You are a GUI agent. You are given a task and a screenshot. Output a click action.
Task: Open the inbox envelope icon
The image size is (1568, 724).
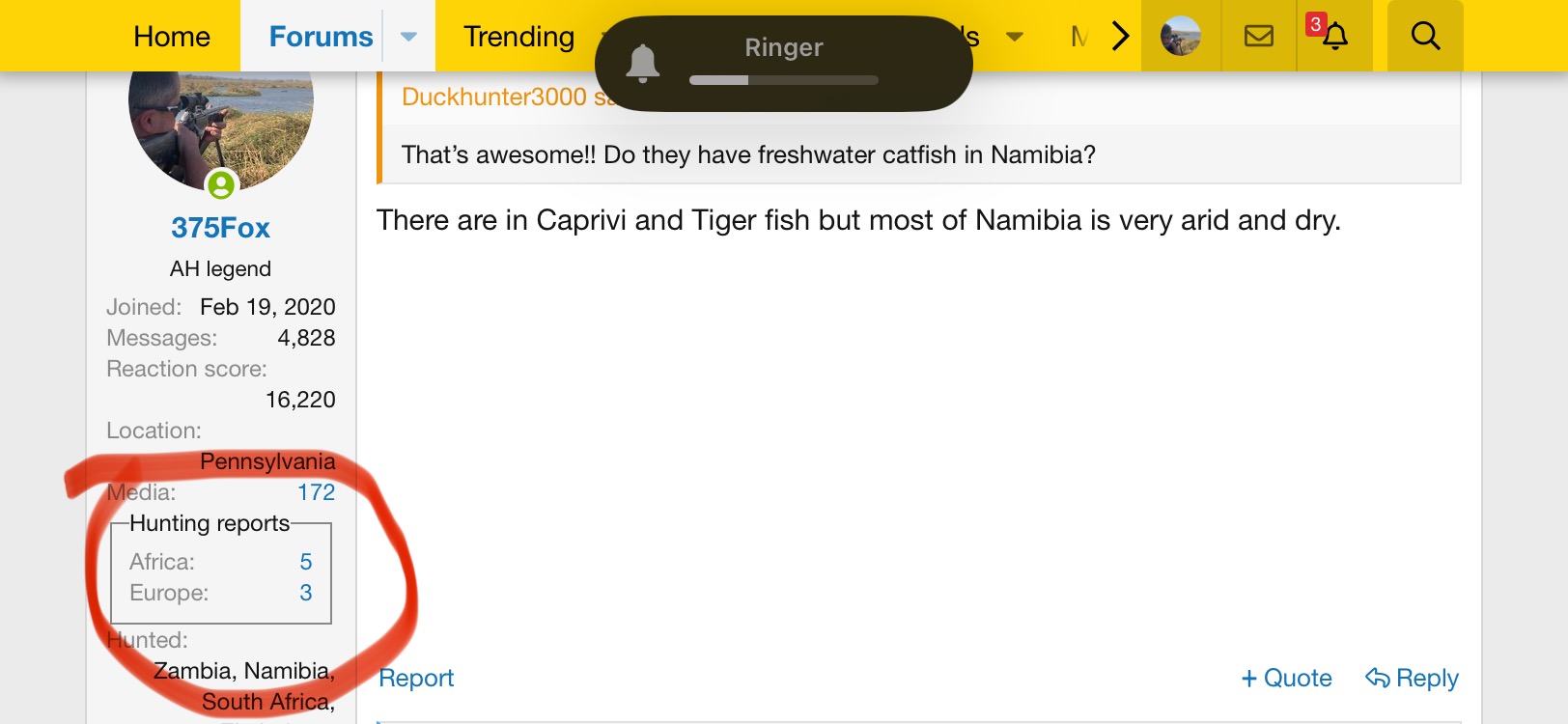tap(1258, 37)
